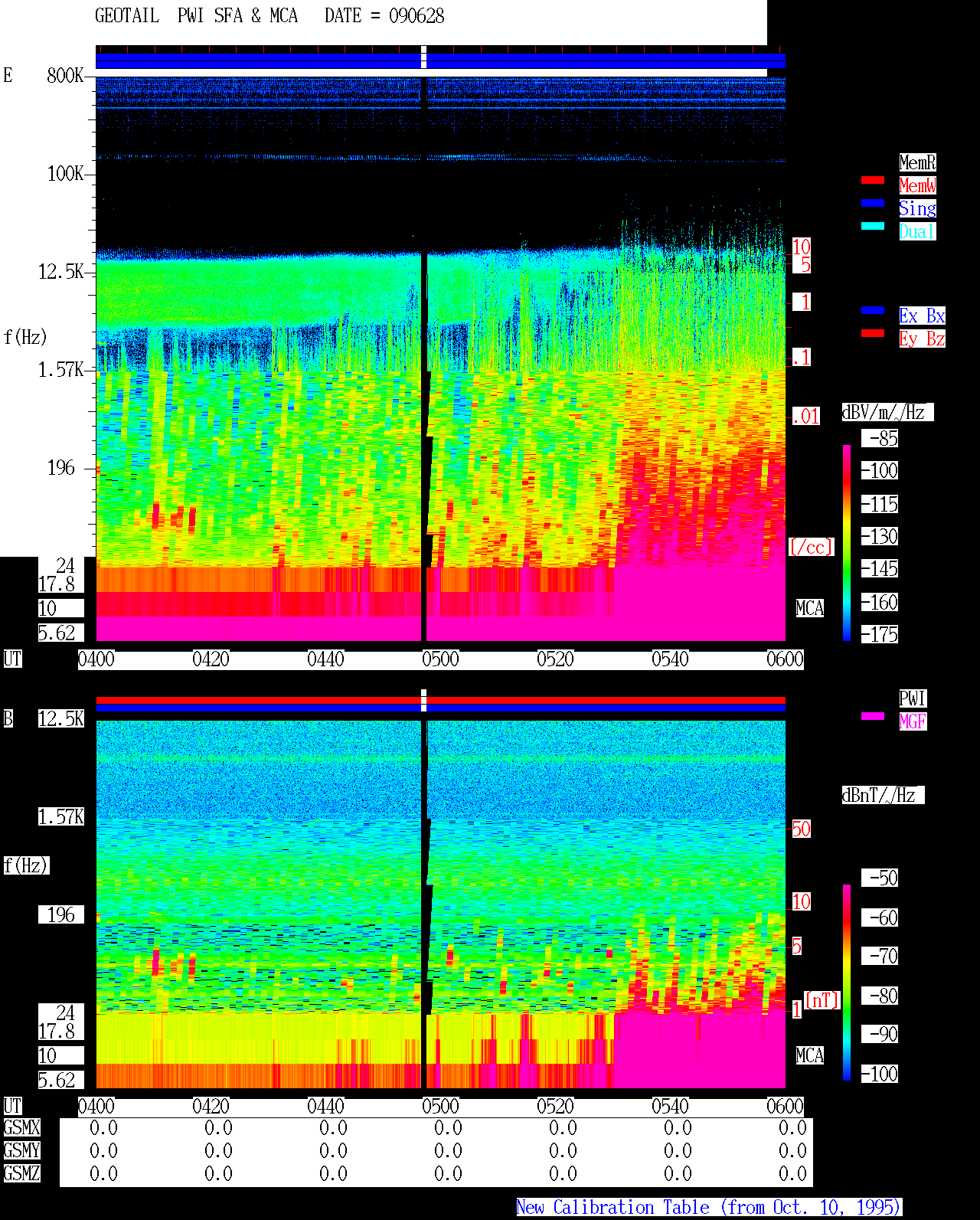
Task: Click the [/cc] density unit label
Action: (x=811, y=548)
